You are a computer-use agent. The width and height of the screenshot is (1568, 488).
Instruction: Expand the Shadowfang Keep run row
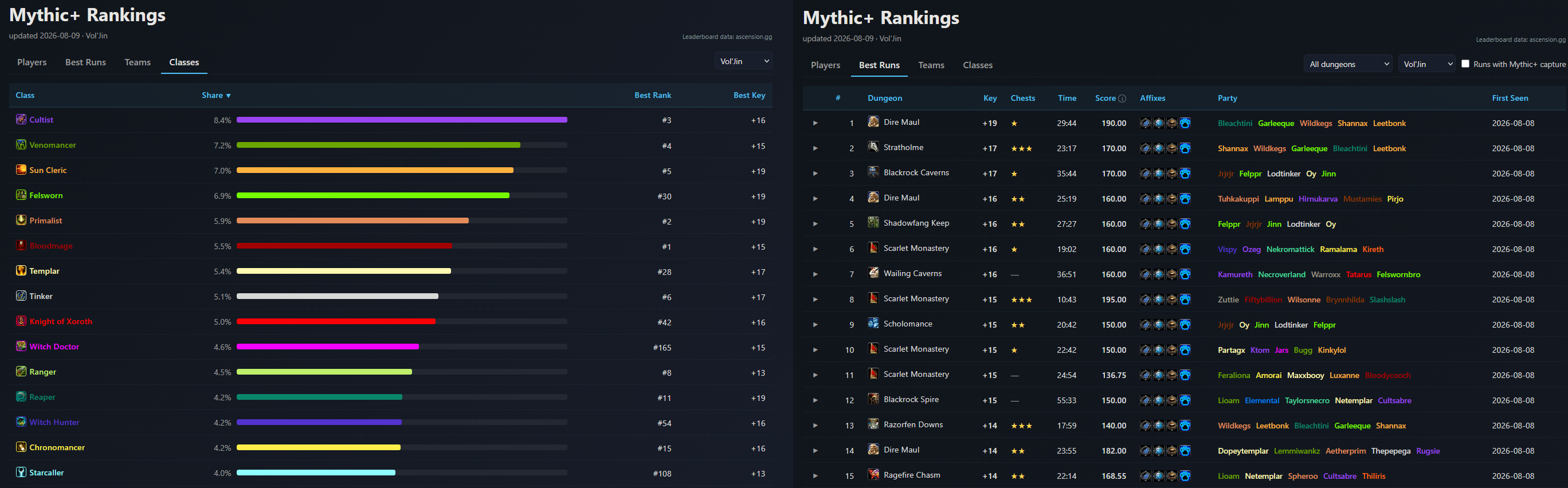[815, 224]
